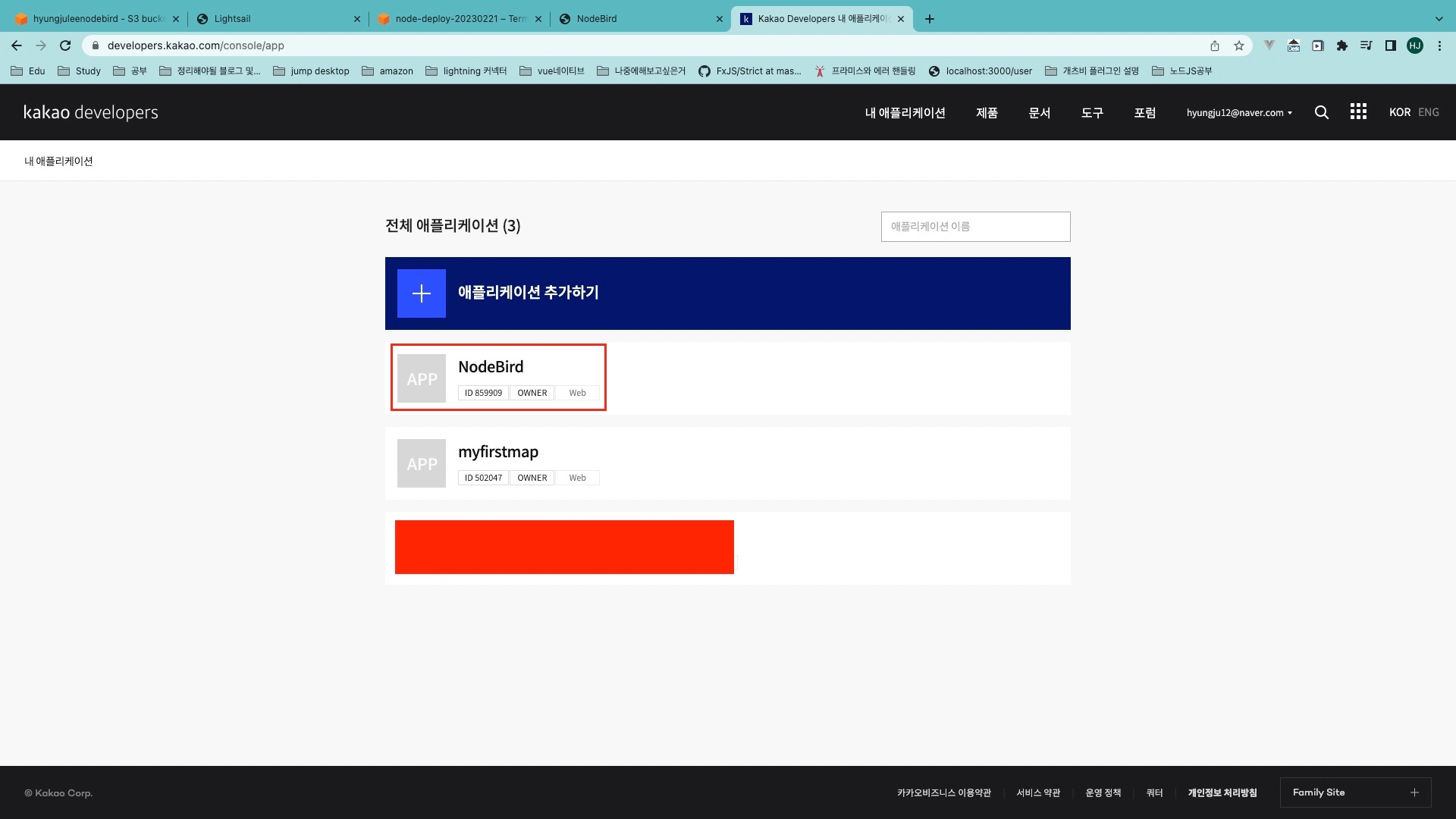
Task: Click the browser back arrow
Action: 17,45
